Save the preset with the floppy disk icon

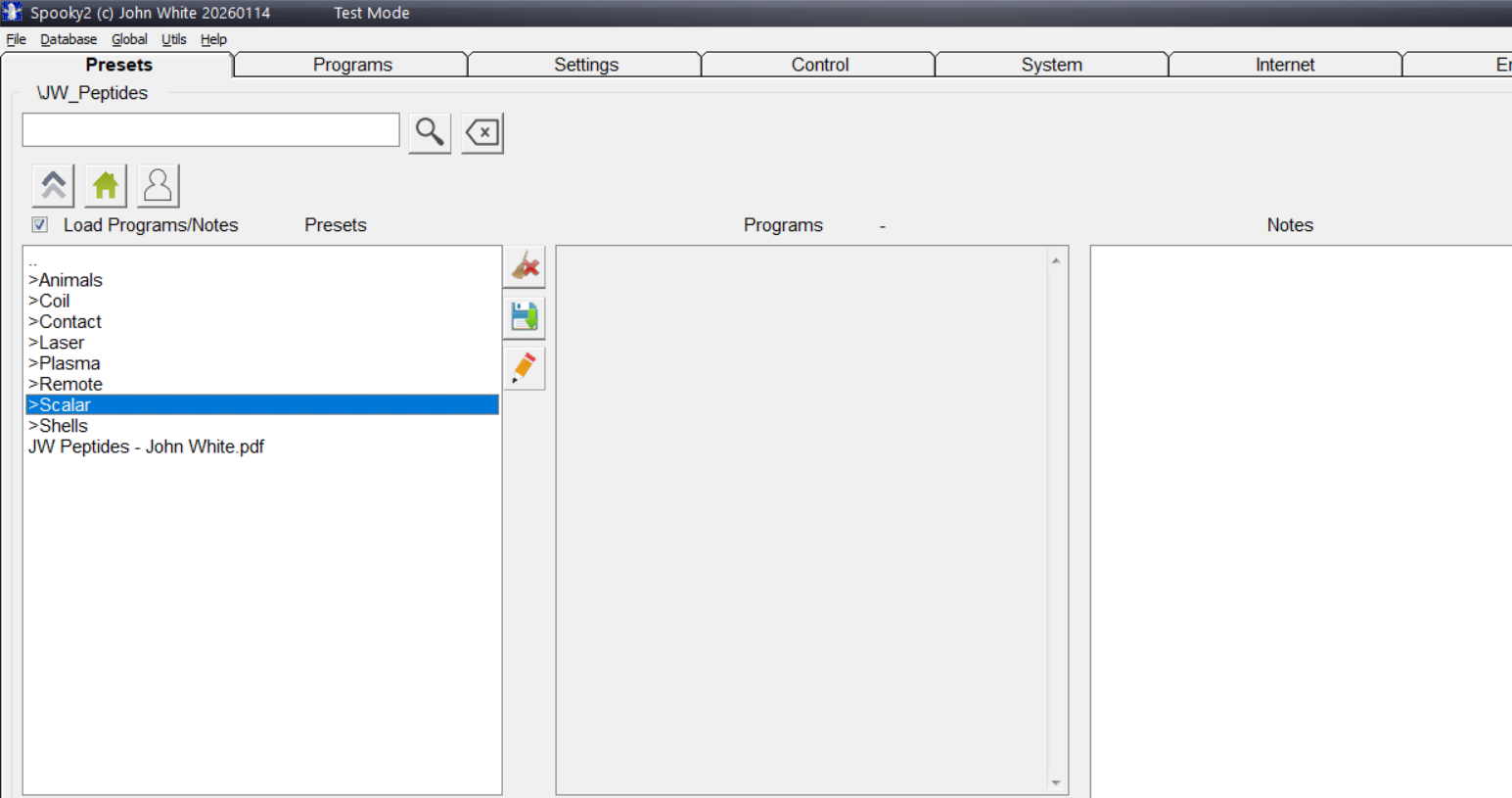click(x=524, y=316)
